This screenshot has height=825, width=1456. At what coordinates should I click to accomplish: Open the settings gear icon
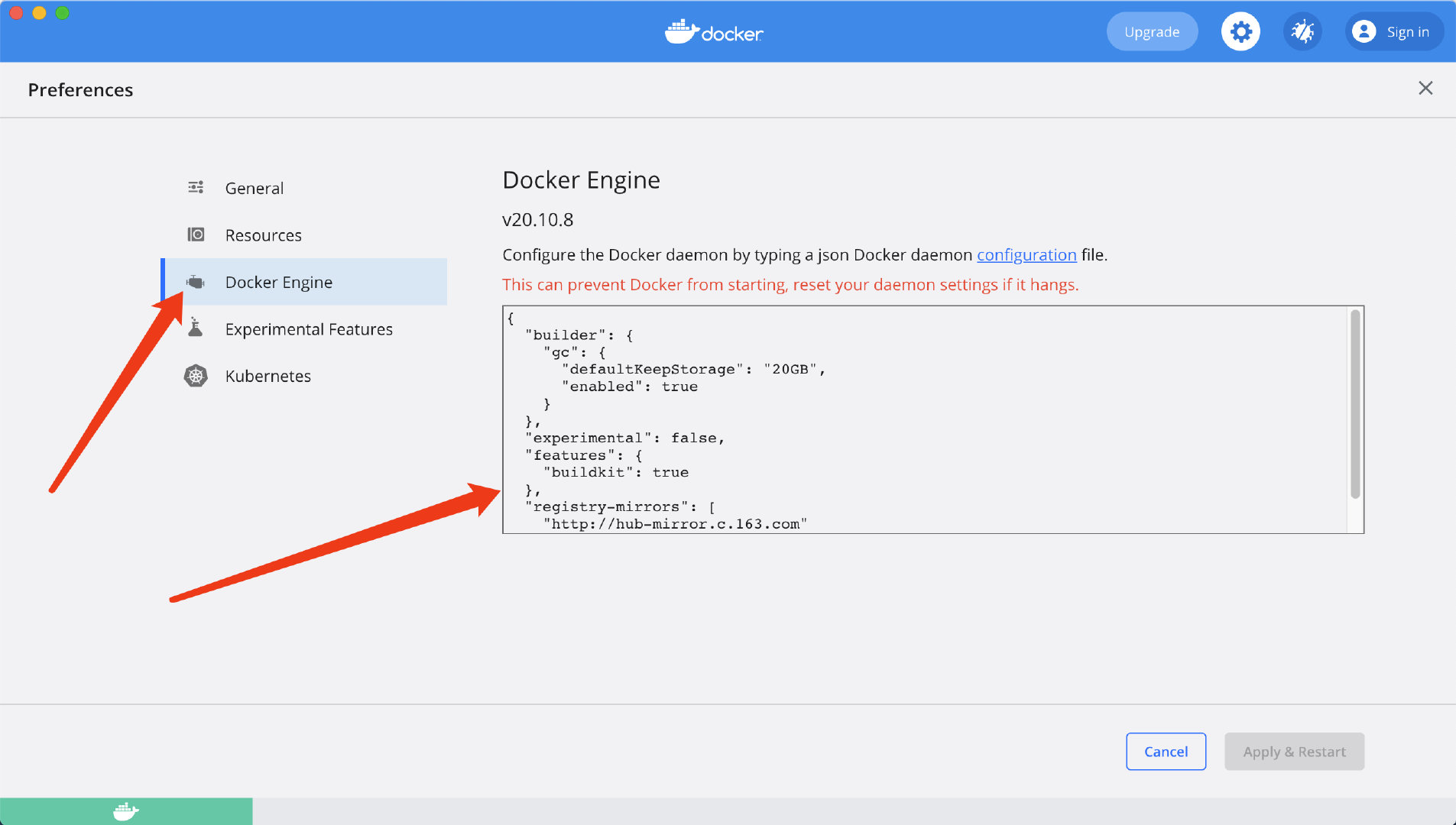(1240, 32)
